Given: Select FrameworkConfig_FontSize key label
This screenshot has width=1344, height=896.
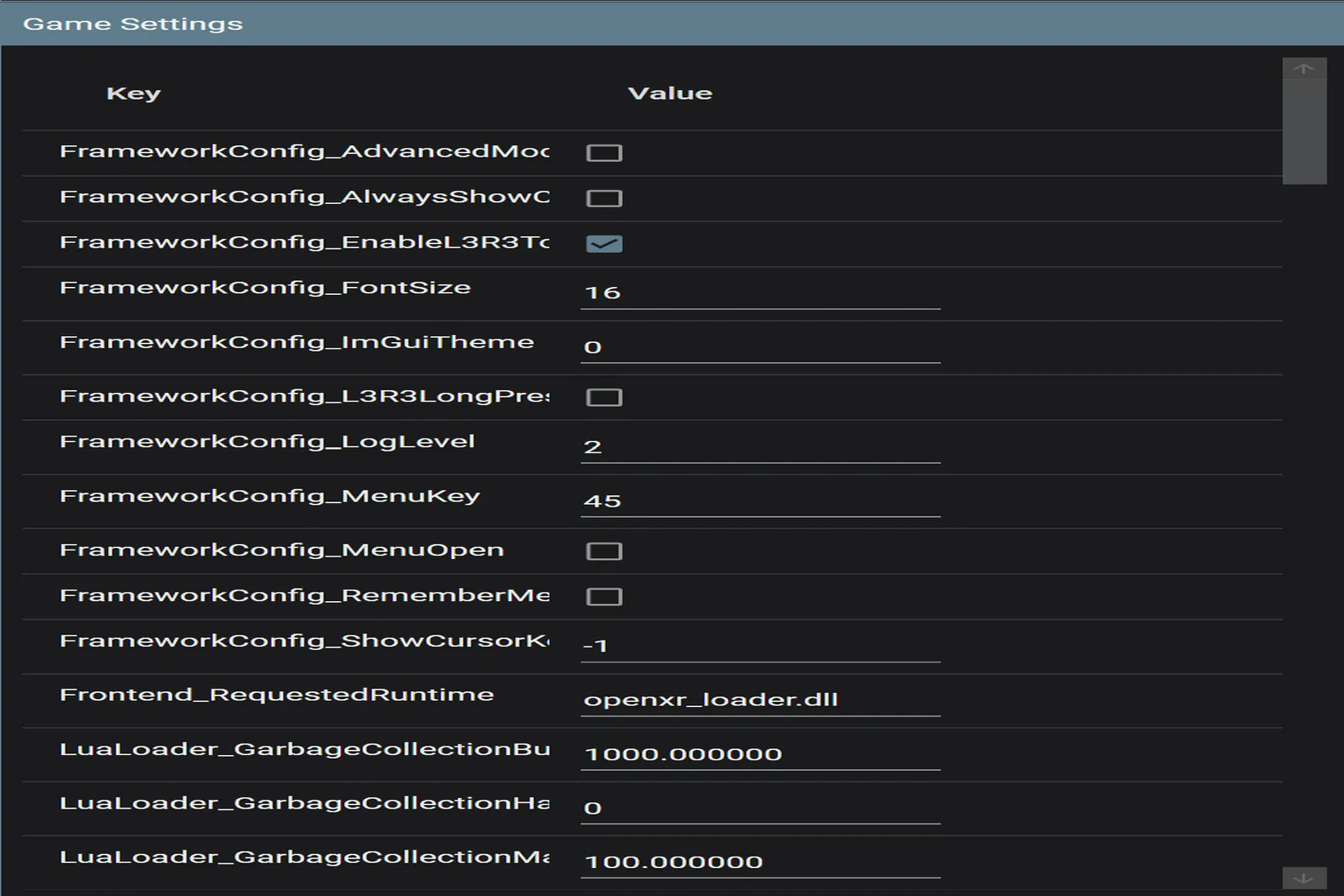Looking at the screenshot, I should 265,288.
